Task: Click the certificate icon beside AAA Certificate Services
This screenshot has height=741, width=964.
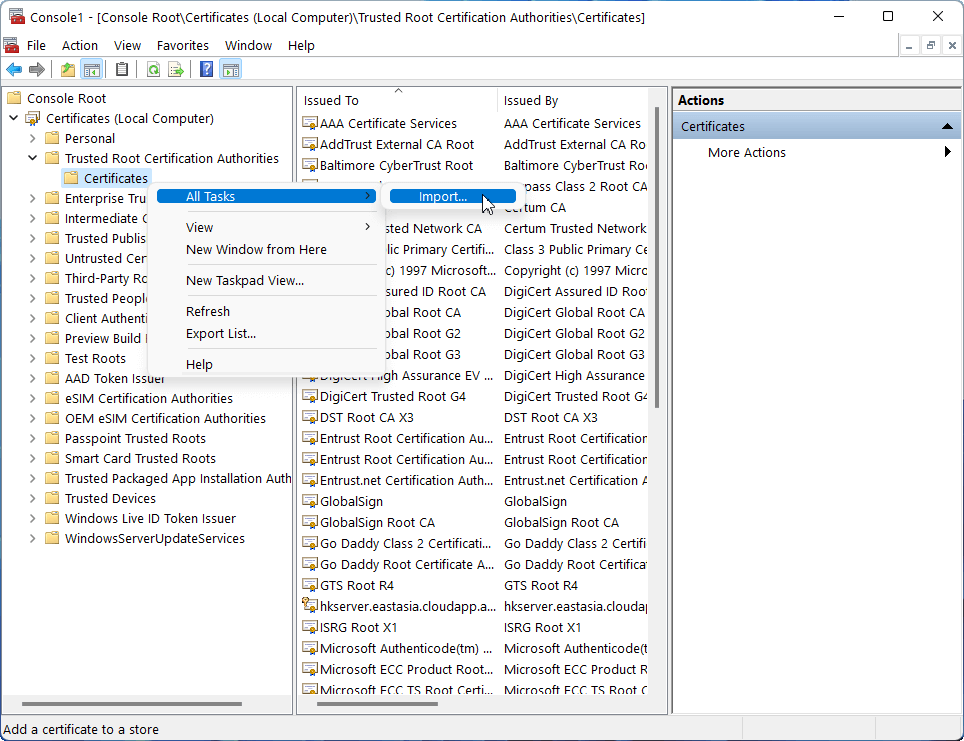Action: click(310, 124)
